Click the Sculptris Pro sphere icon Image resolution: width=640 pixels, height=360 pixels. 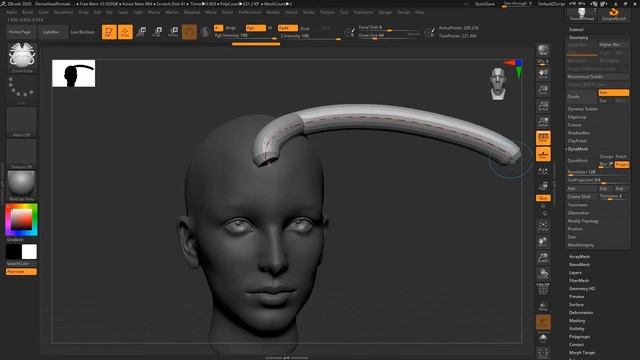pyautogui.click(x=205, y=32)
